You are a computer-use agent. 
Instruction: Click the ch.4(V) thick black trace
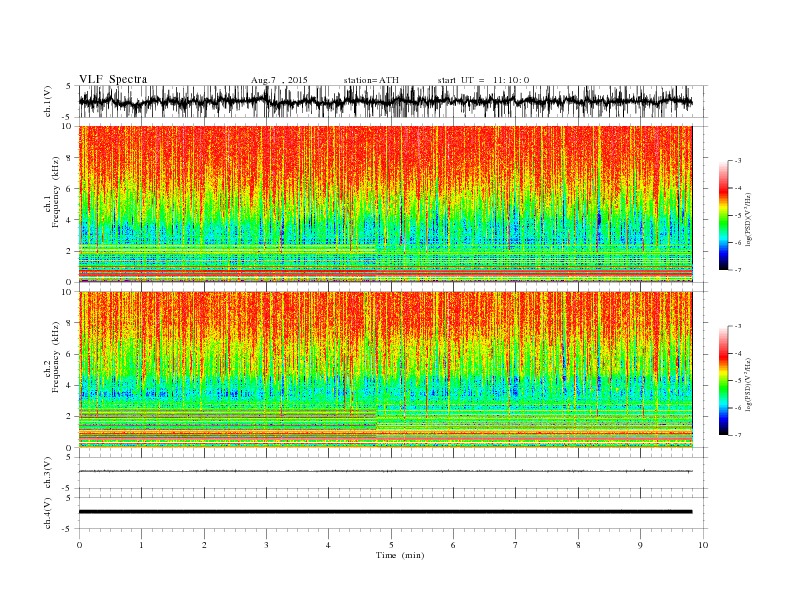pyautogui.click(x=385, y=512)
